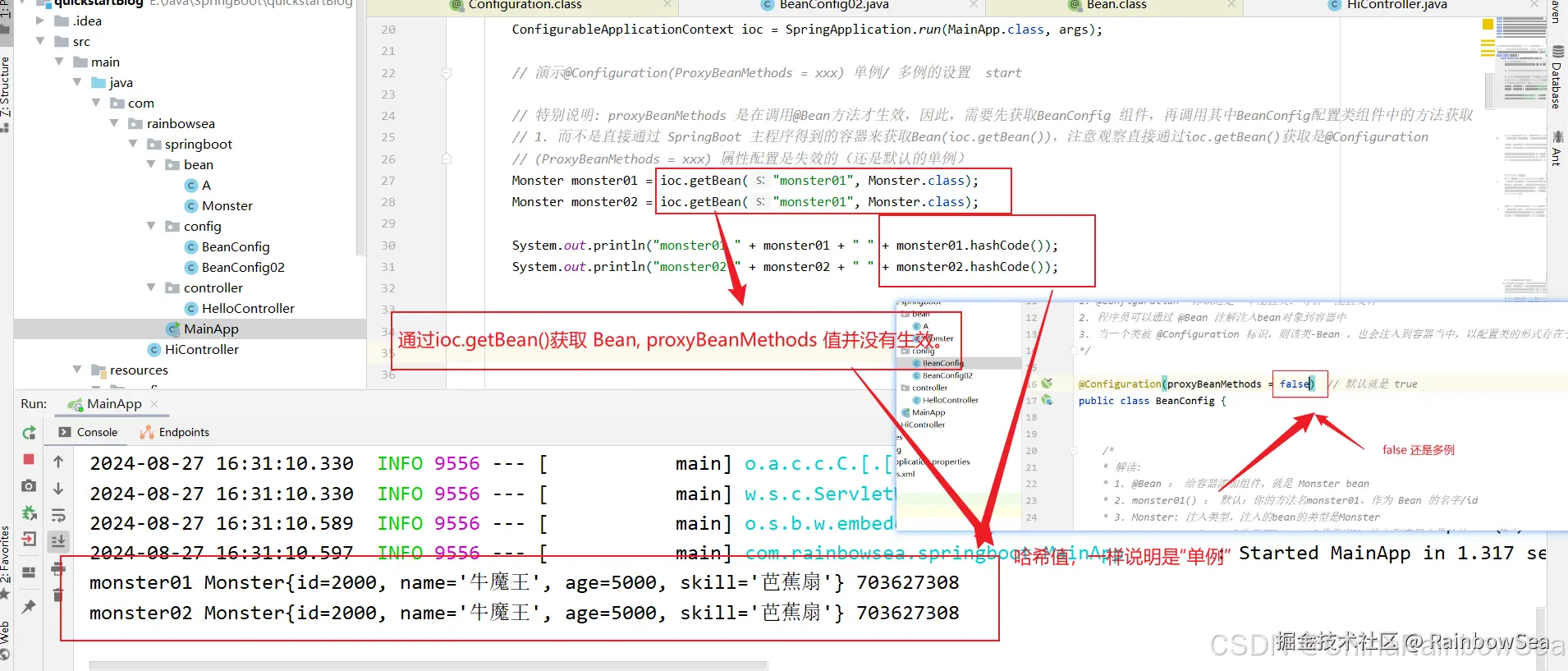1568x671 pixels.
Task: Close the Configuration.class tab
Action: coord(667,4)
